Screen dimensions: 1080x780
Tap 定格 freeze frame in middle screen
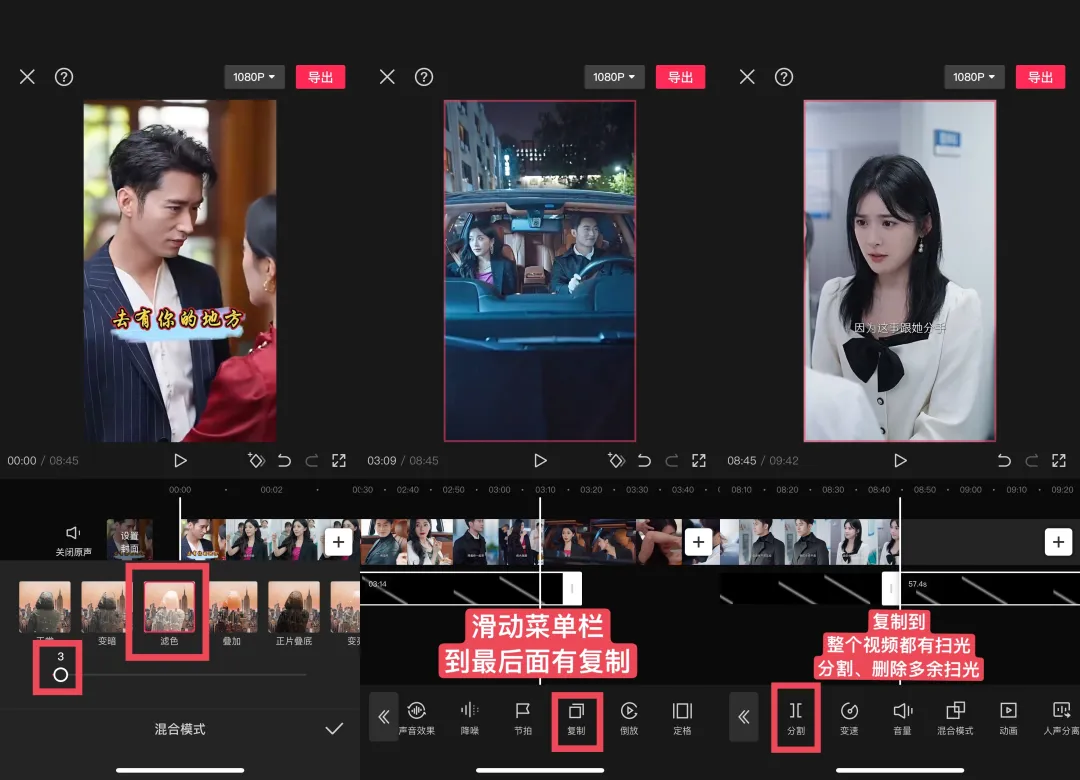(x=682, y=718)
